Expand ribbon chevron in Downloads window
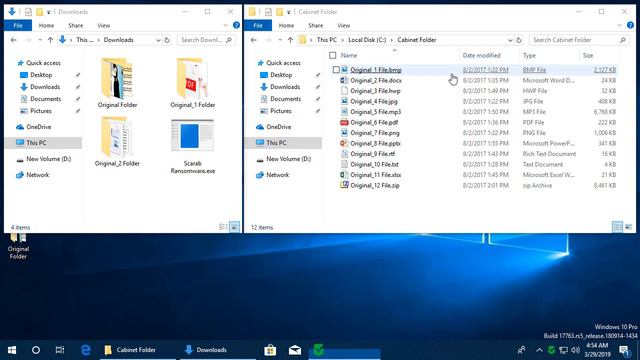Image resolution: width=640 pixels, height=360 pixels. tap(225, 25)
